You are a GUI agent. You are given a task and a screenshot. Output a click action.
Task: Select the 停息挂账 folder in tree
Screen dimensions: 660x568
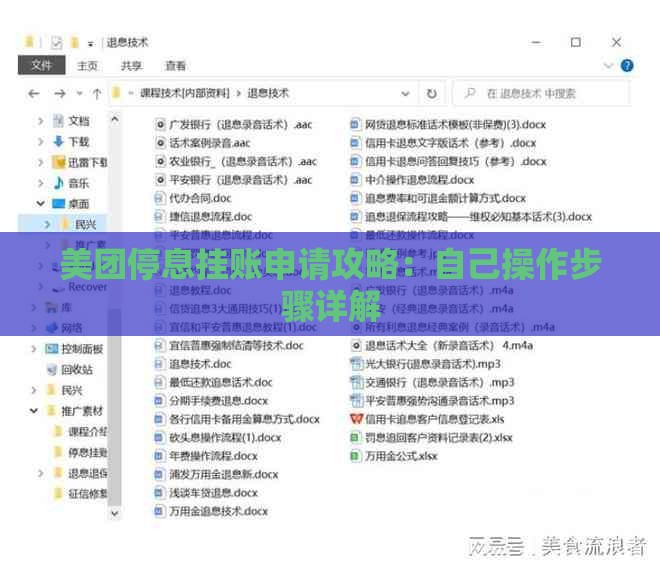tap(81, 452)
